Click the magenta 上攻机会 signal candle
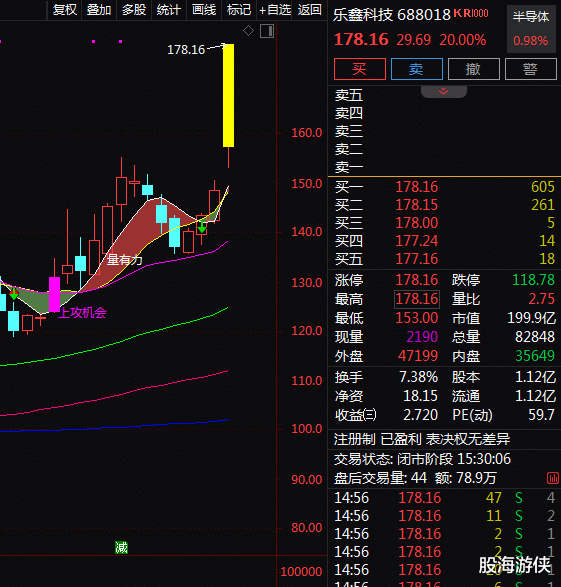 coord(54,294)
